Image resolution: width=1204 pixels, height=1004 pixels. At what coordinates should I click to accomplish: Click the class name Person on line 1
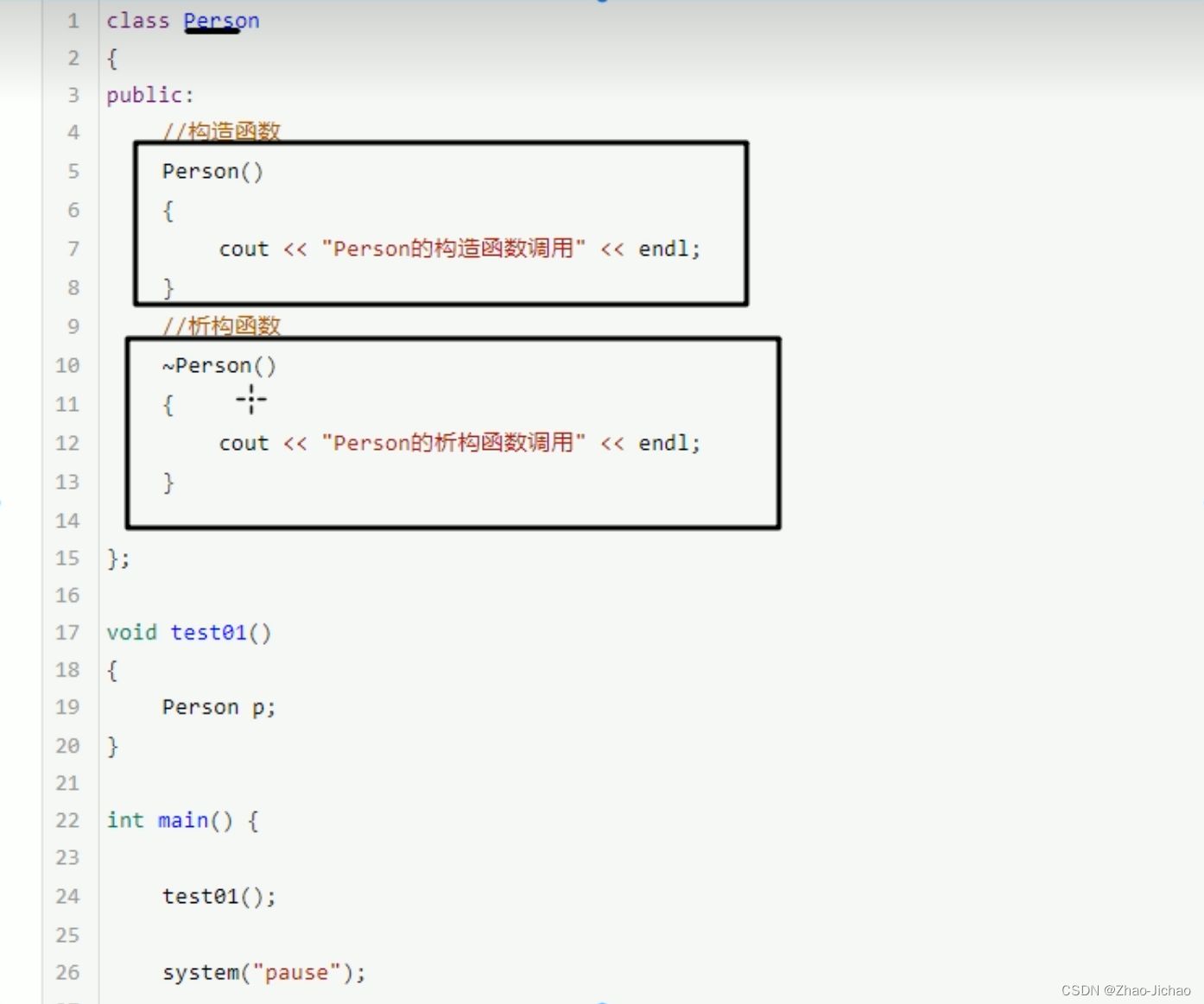[x=221, y=21]
